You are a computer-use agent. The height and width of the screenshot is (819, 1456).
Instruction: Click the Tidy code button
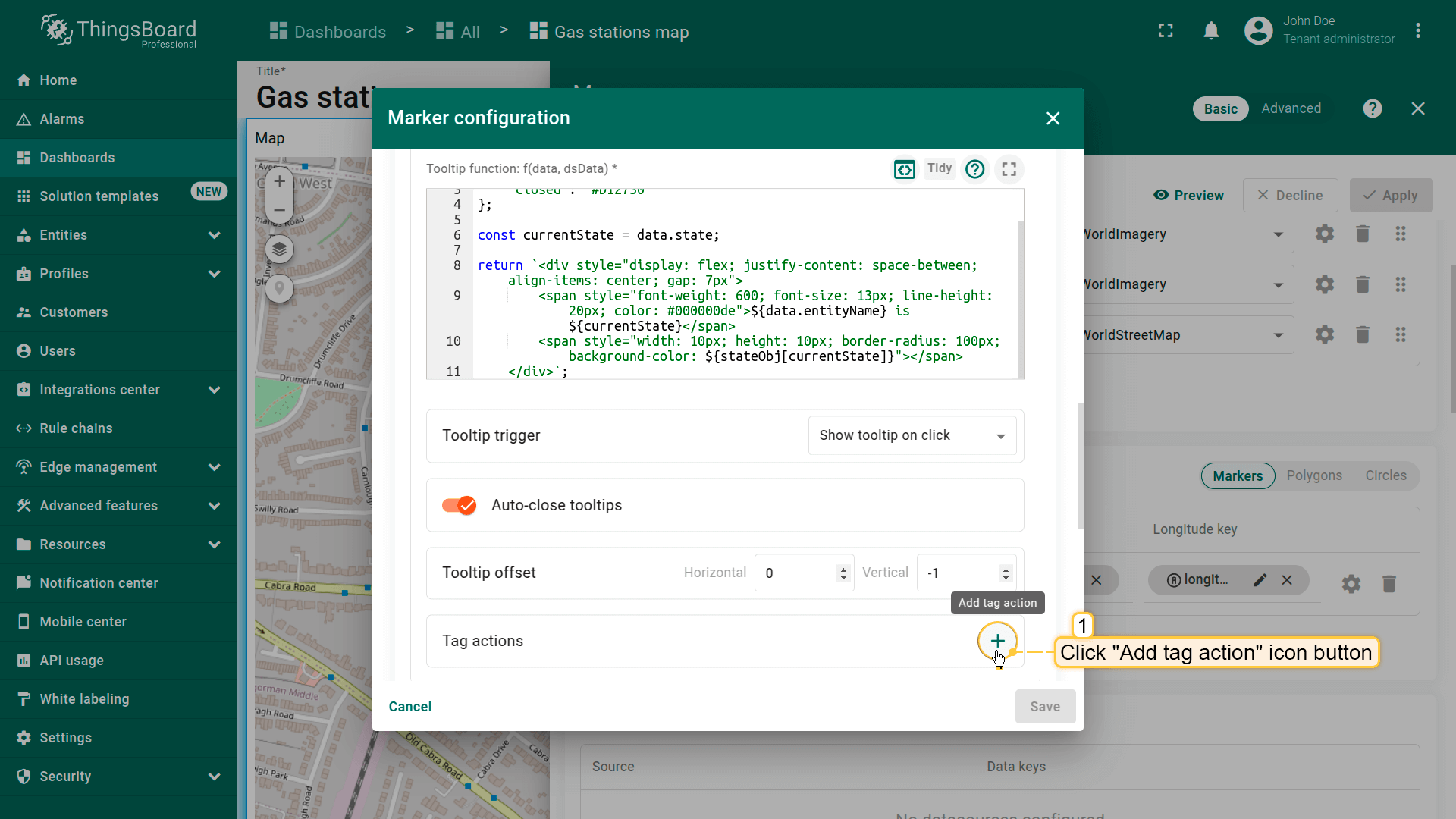(x=939, y=168)
